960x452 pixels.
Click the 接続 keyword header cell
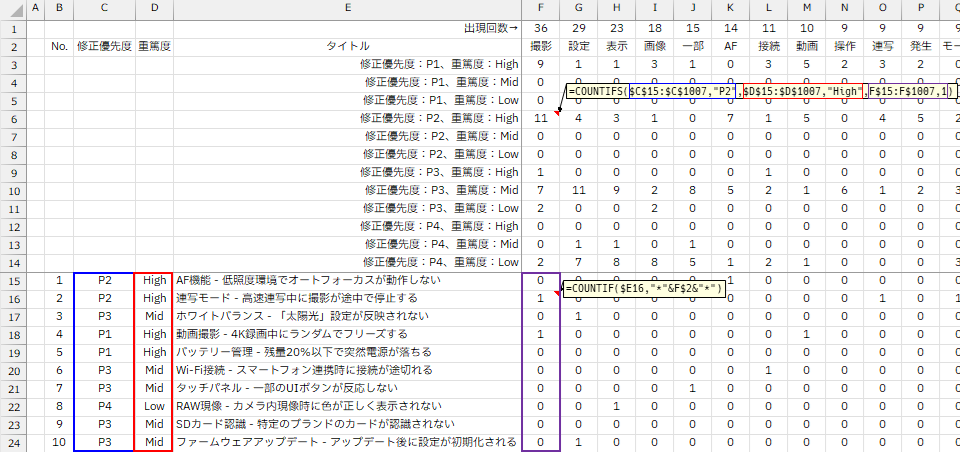click(768, 47)
